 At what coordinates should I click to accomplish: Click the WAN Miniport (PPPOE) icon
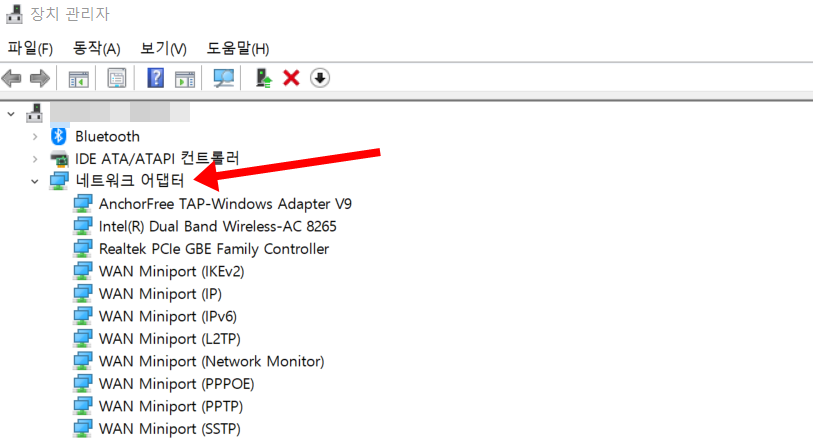(x=83, y=383)
